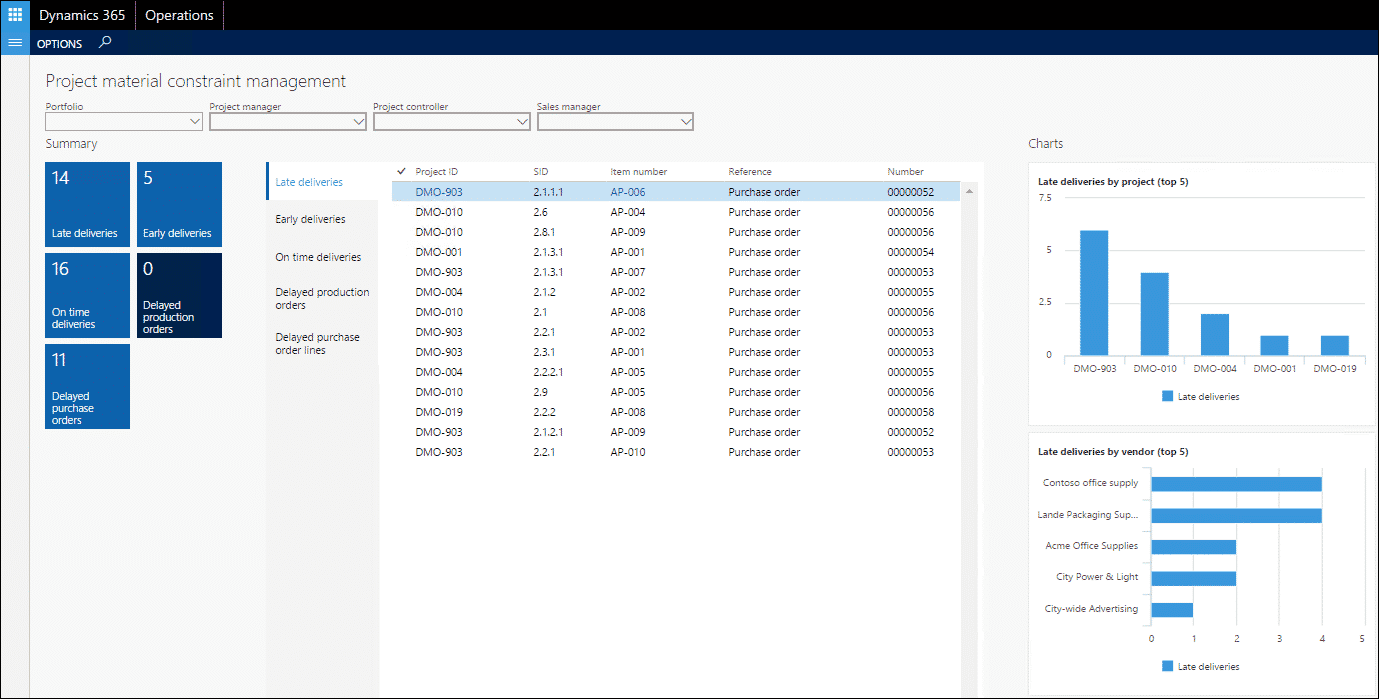Click the SID cell 2.1.2.1
The height and width of the screenshot is (699, 1379).
[549, 432]
